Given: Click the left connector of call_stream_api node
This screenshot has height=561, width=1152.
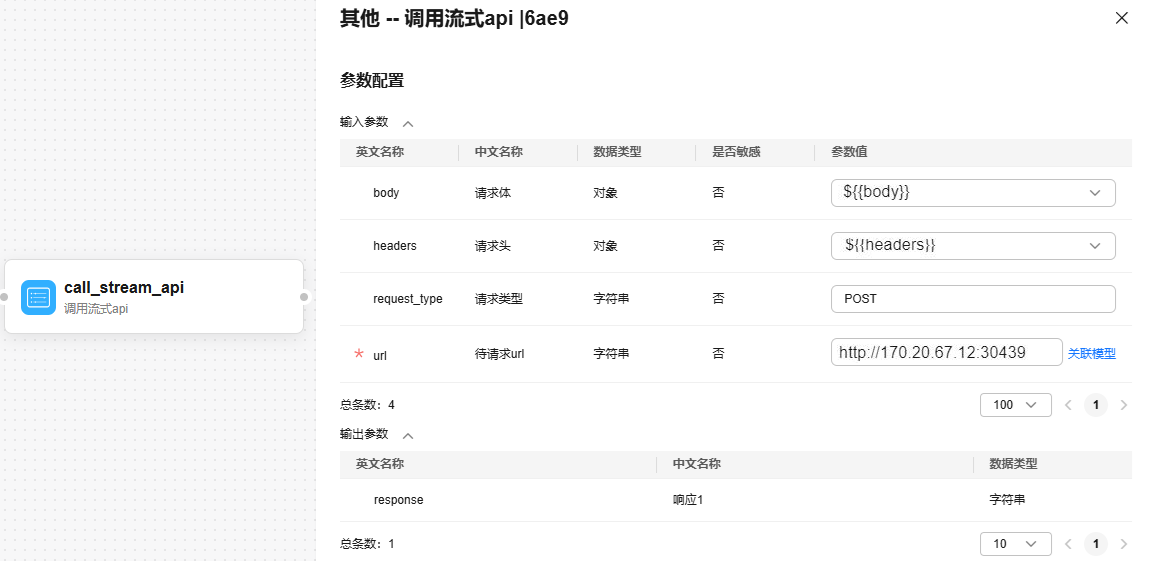Looking at the screenshot, I should 4,297.
